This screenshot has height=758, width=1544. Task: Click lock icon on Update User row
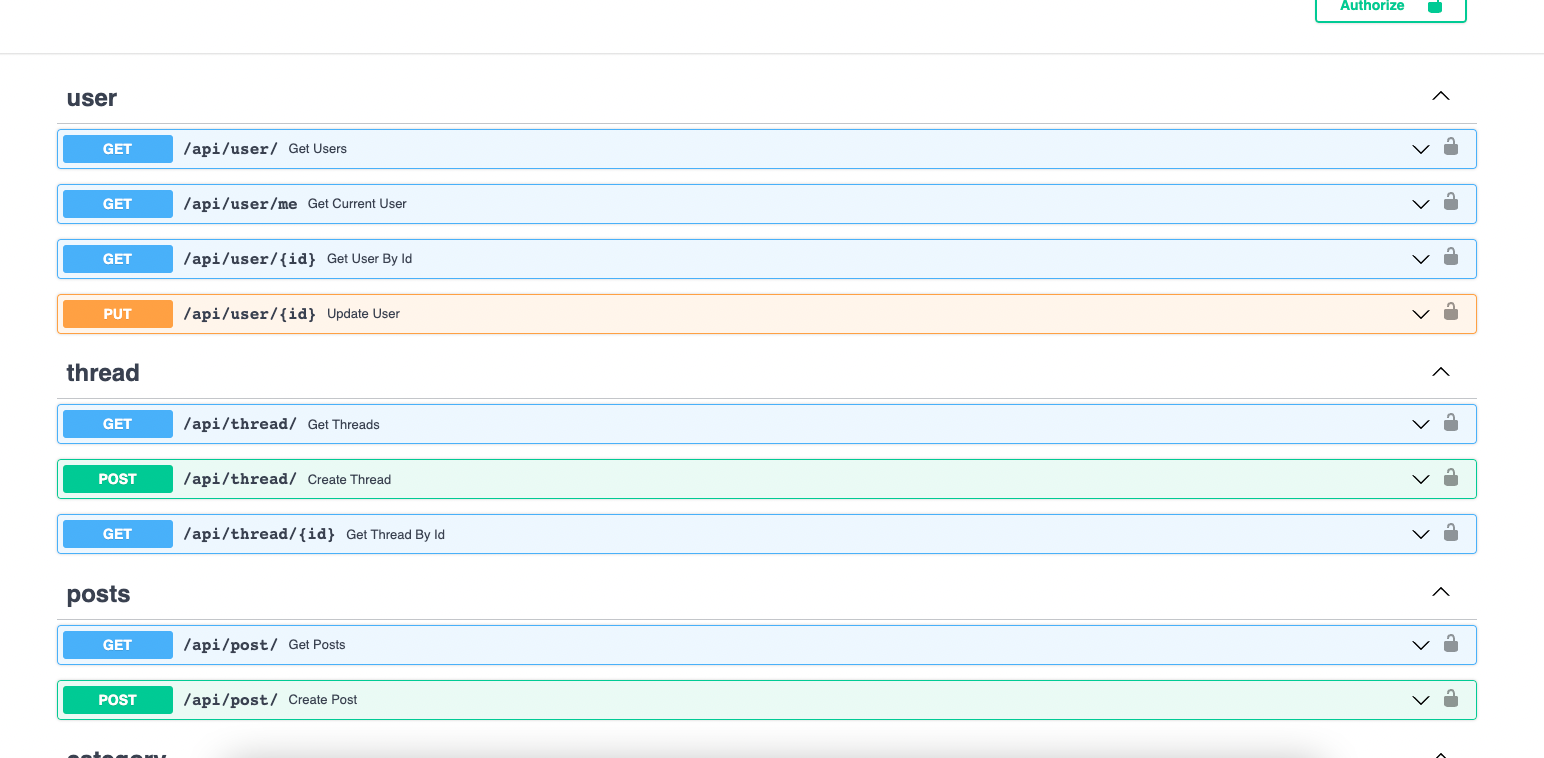click(x=1450, y=312)
